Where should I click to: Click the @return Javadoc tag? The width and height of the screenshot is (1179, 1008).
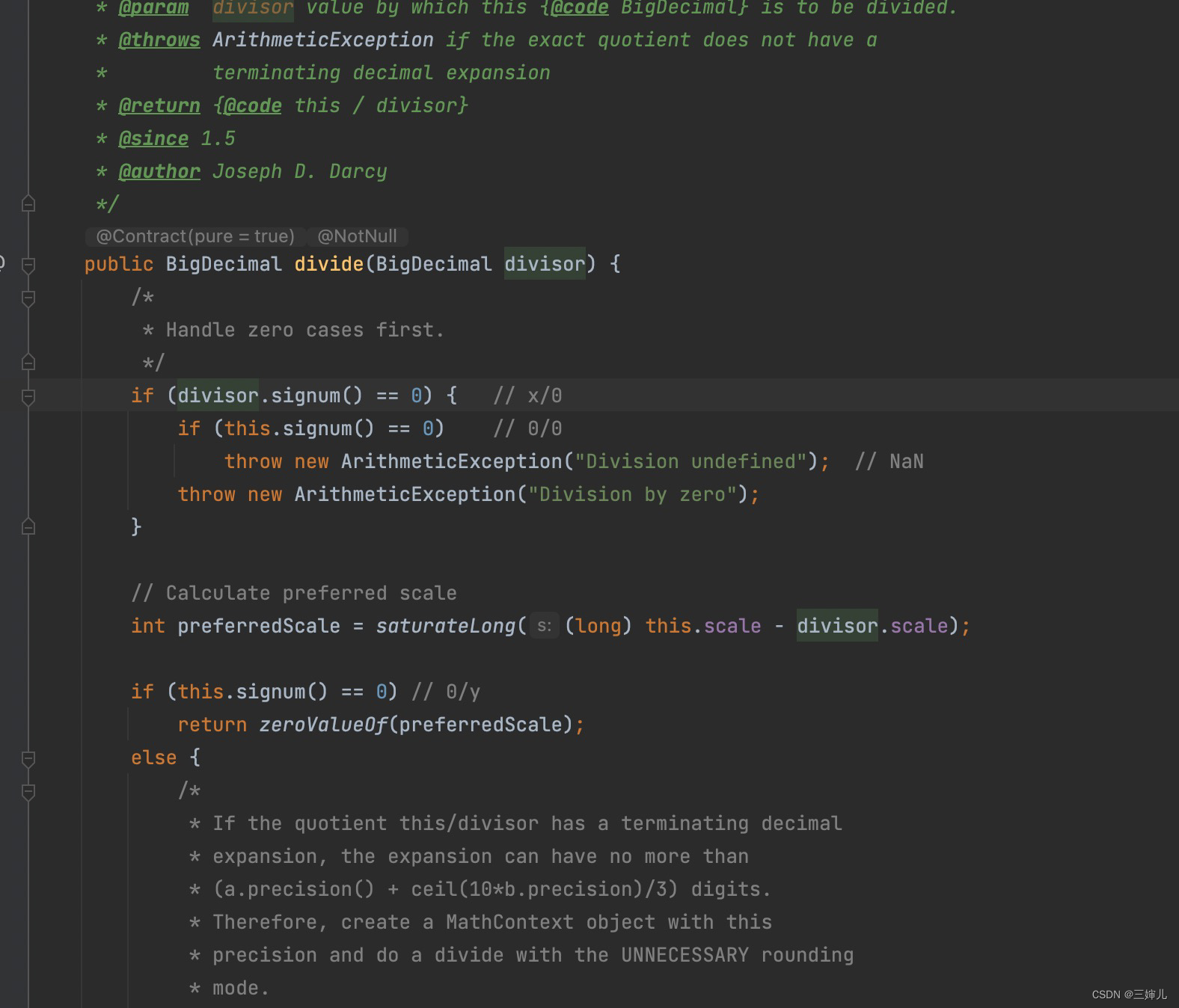(x=159, y=106)
